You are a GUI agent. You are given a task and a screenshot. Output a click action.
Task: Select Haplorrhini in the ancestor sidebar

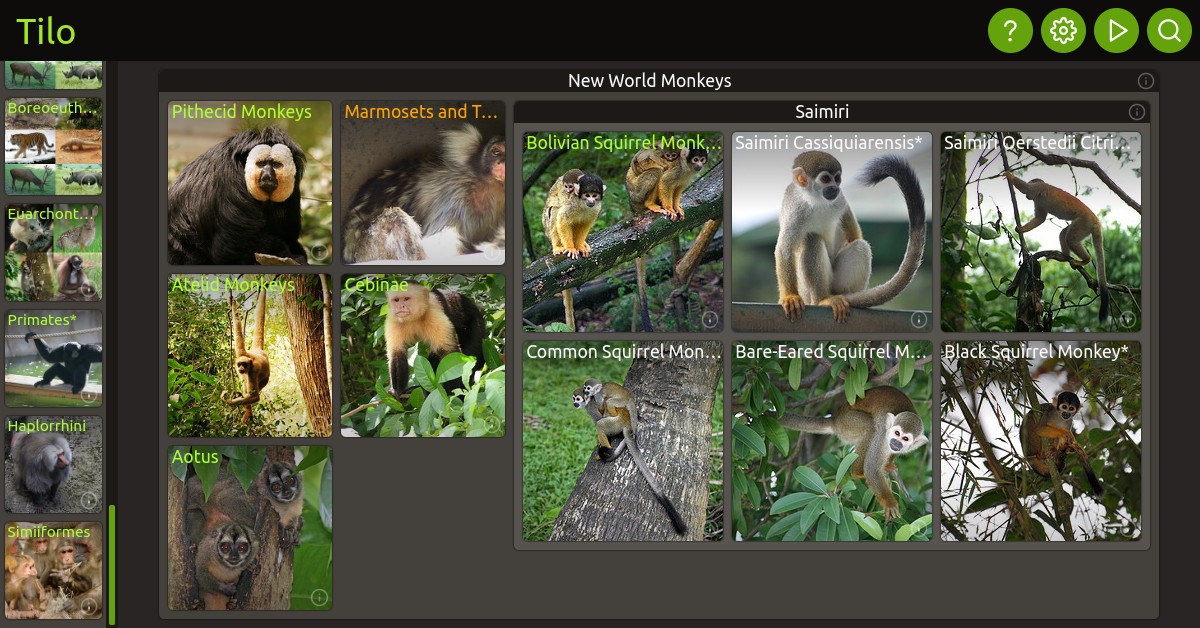click(x=53, y=464)
